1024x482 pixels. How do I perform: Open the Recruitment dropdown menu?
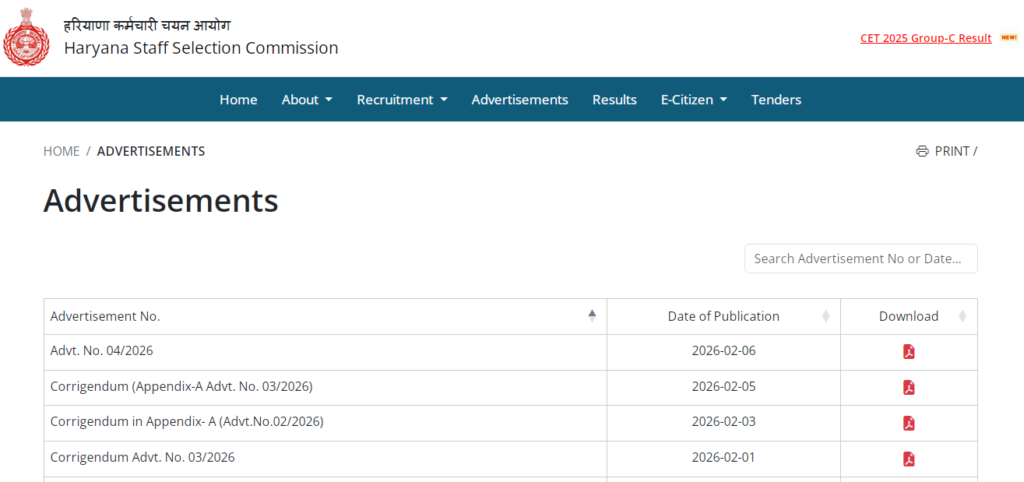point(402,100)
